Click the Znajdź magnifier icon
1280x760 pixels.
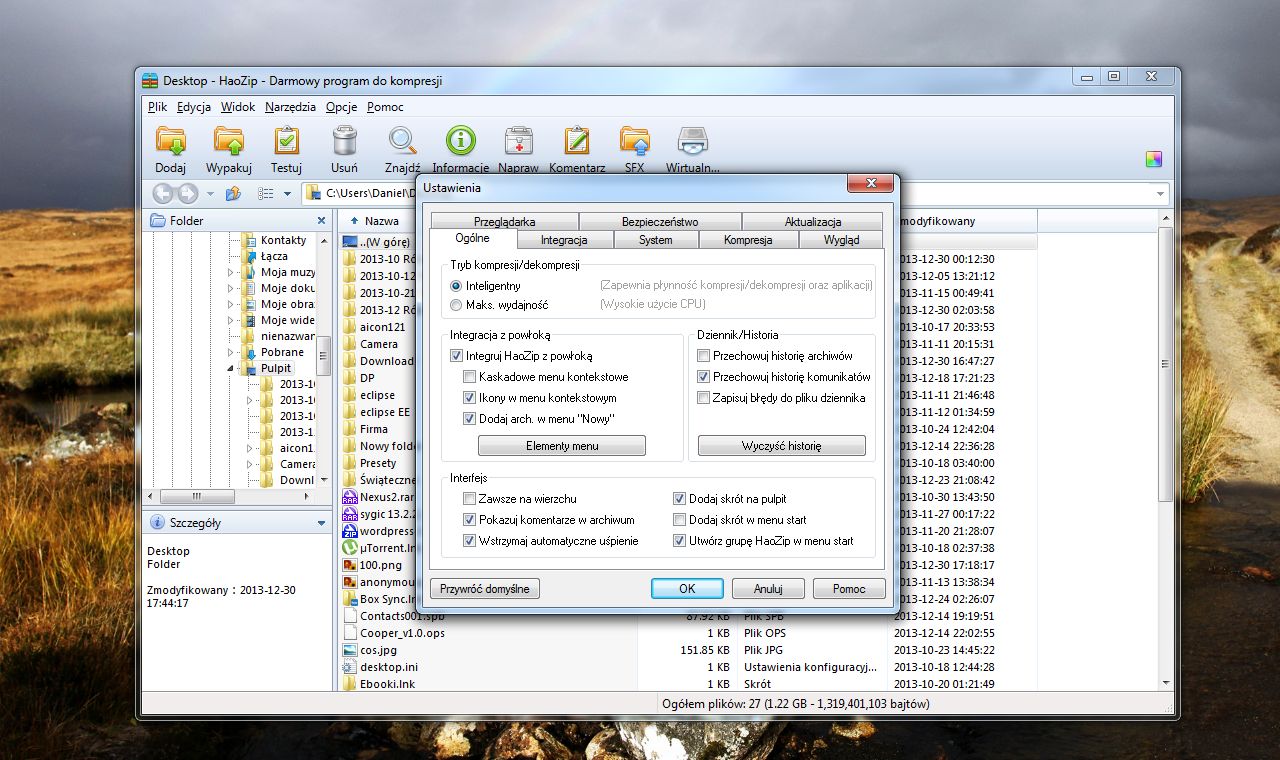[x=402, y=141]
